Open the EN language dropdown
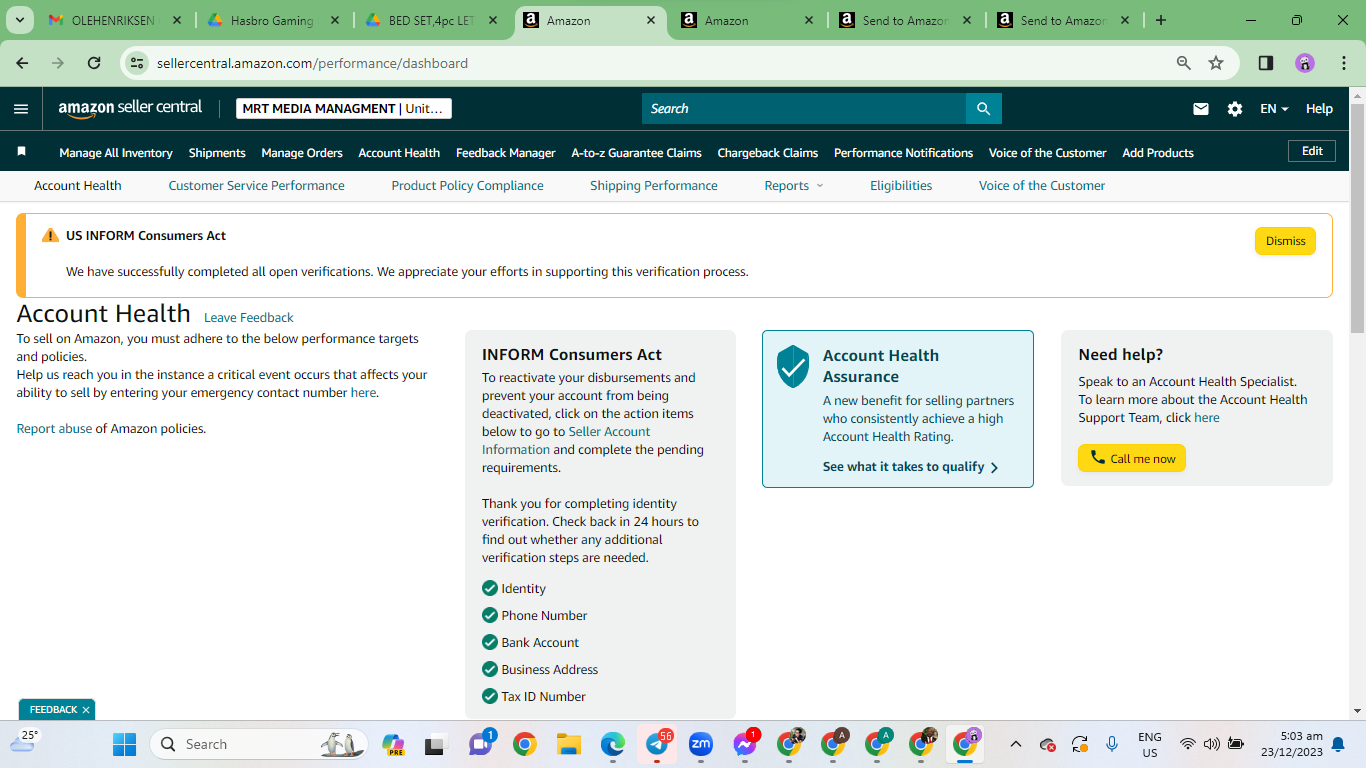Screen dimensions: 1366x768 tap(1274, 109)
